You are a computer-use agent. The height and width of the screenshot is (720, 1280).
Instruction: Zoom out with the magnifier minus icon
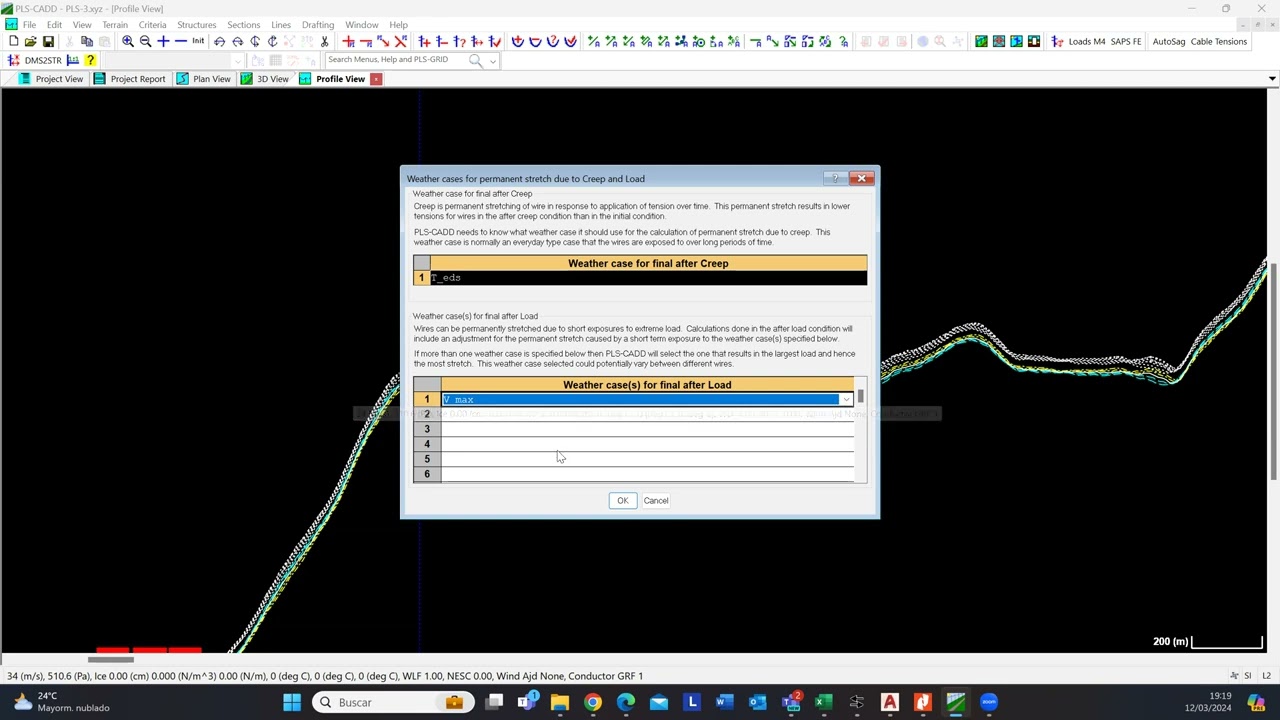point(145,41)
